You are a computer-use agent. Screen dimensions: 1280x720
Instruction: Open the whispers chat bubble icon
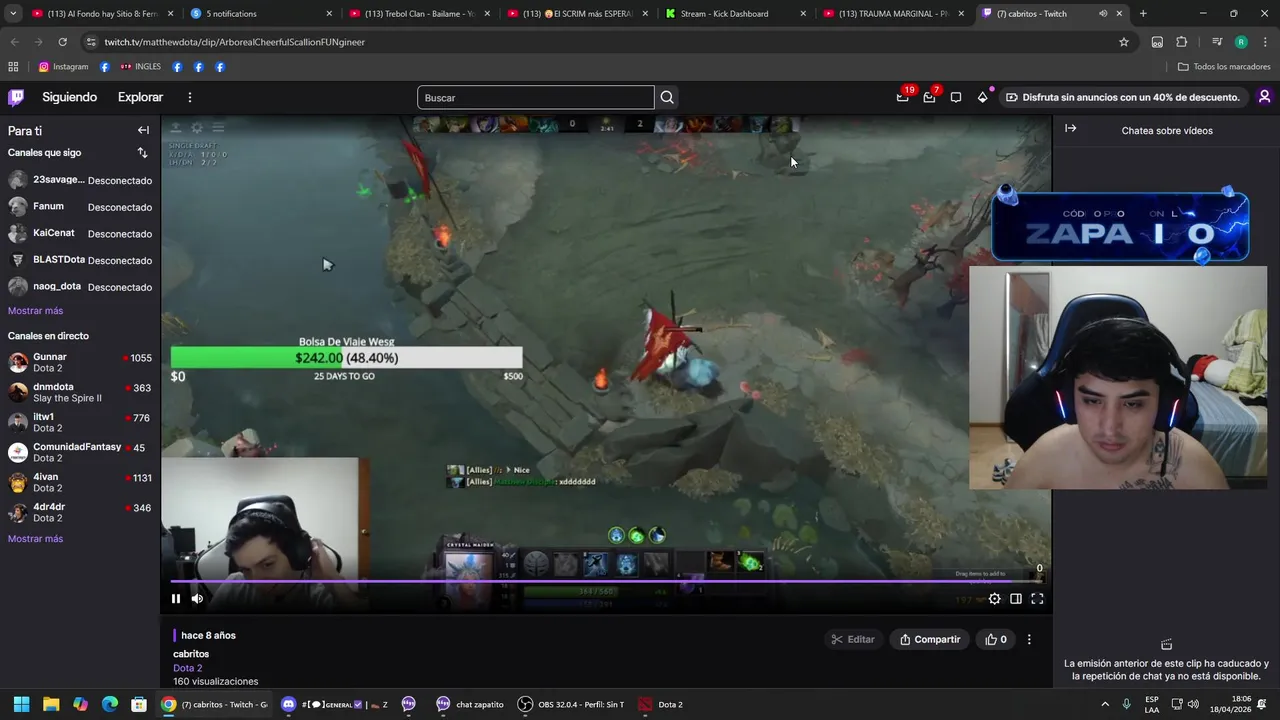tap(956, 97)
